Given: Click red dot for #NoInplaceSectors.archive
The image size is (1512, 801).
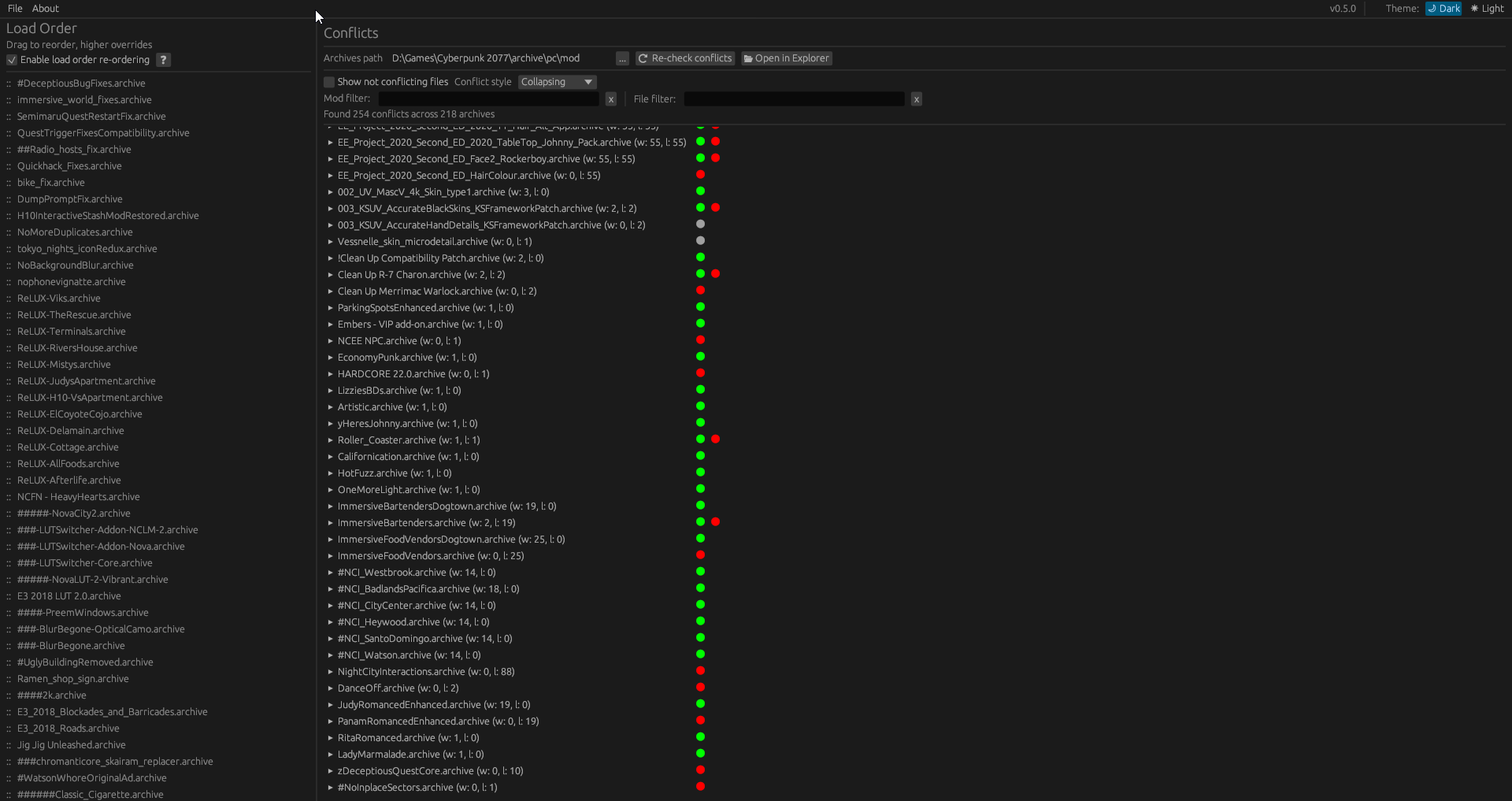Looking at the screenshot, I should pyautogui.click(x=700, y=786).
